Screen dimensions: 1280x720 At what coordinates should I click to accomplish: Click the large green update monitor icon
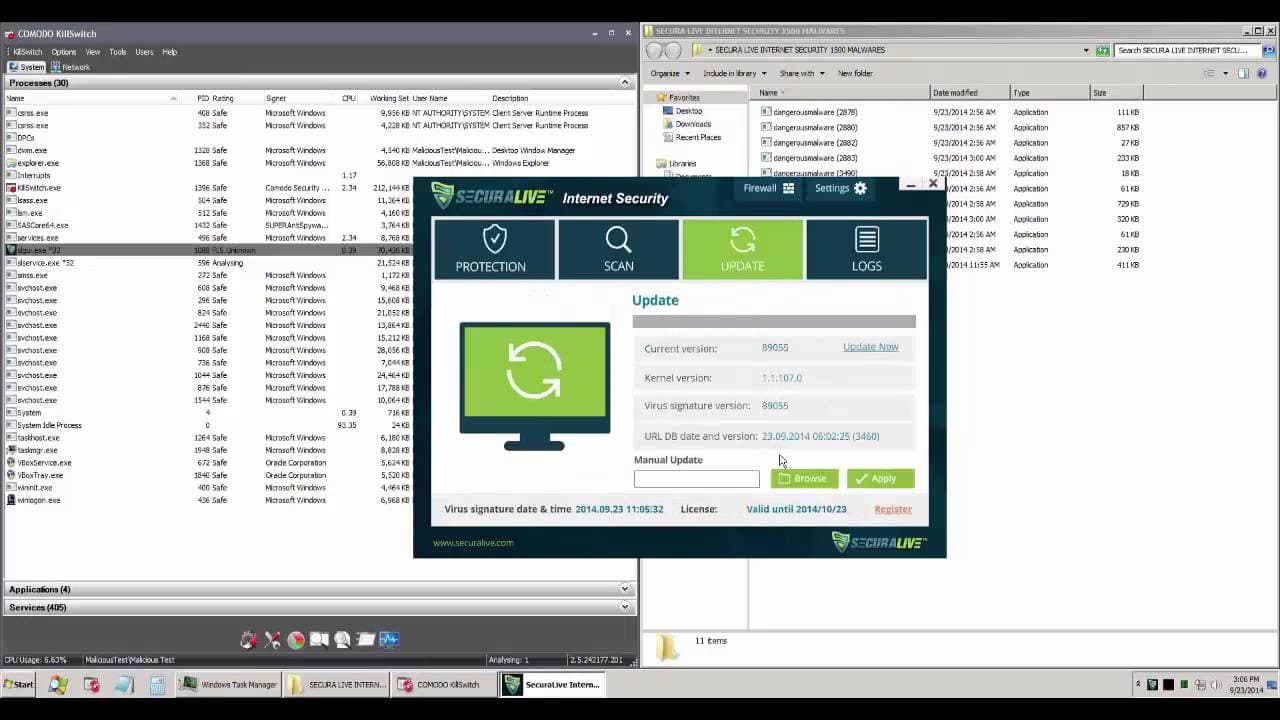pos(534,385)
